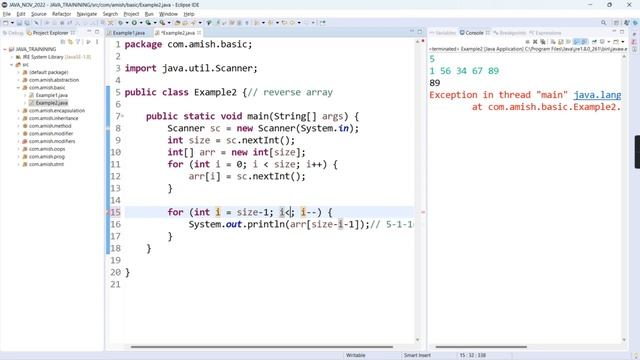Click Remove Launch X icon in Console

535,42
